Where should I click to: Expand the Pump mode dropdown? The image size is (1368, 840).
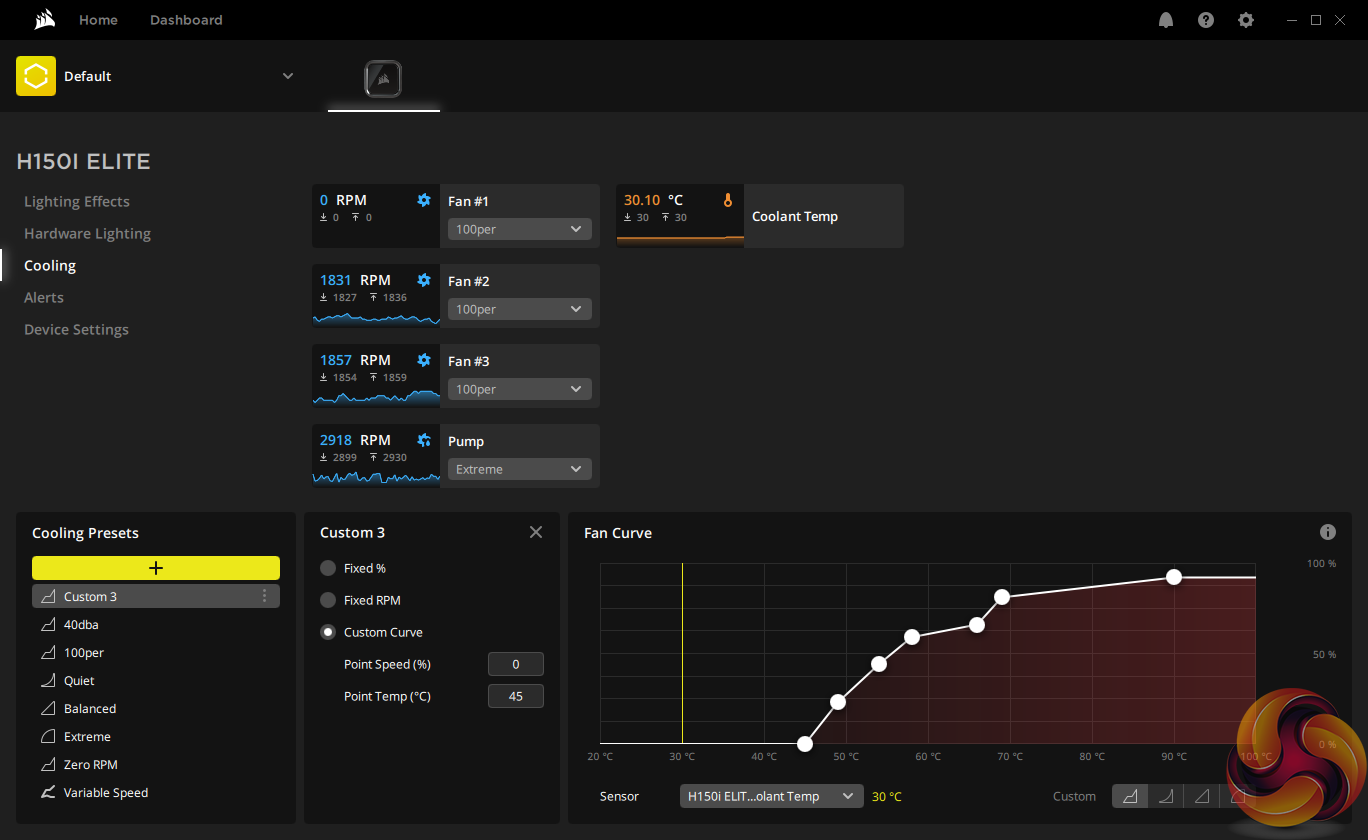tap(519, 469)
